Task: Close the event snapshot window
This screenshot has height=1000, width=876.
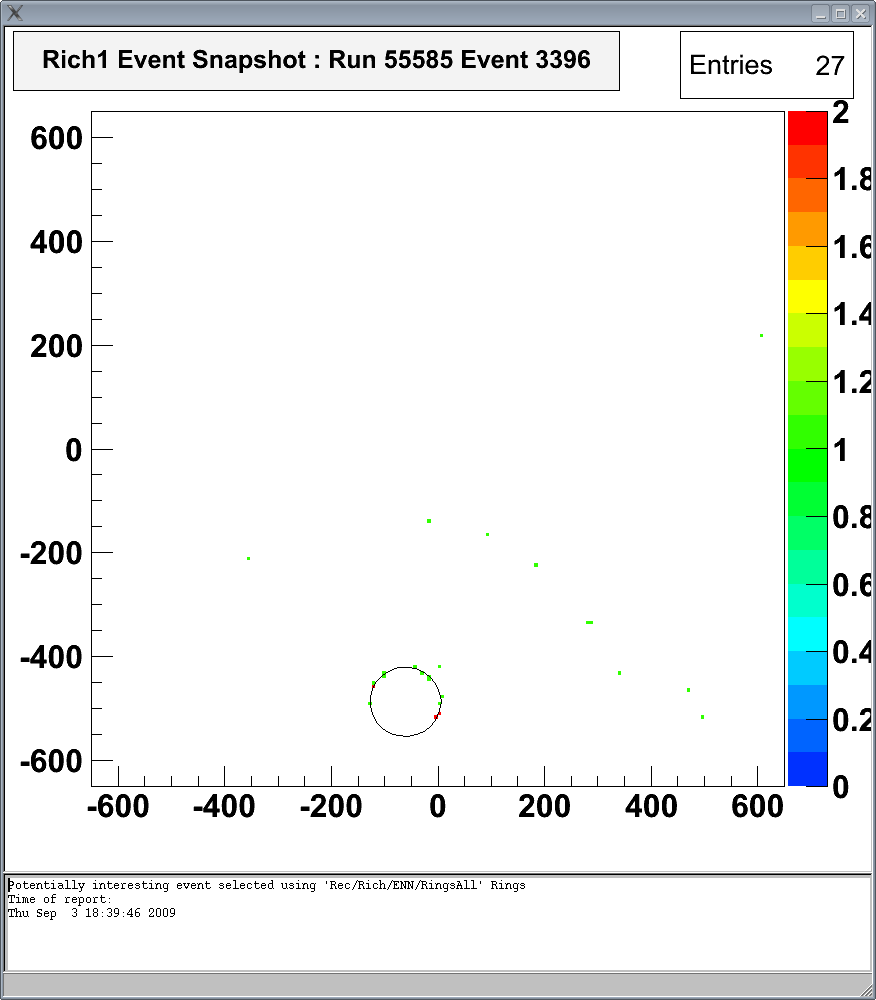Action: pos(860,13)
